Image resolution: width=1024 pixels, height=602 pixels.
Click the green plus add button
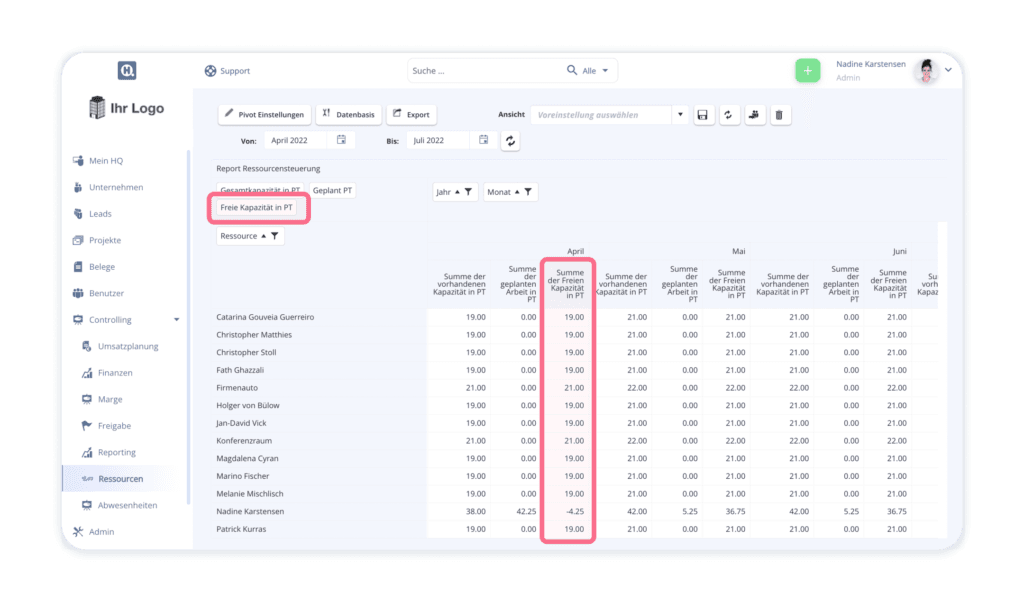(x=807, y=71)
